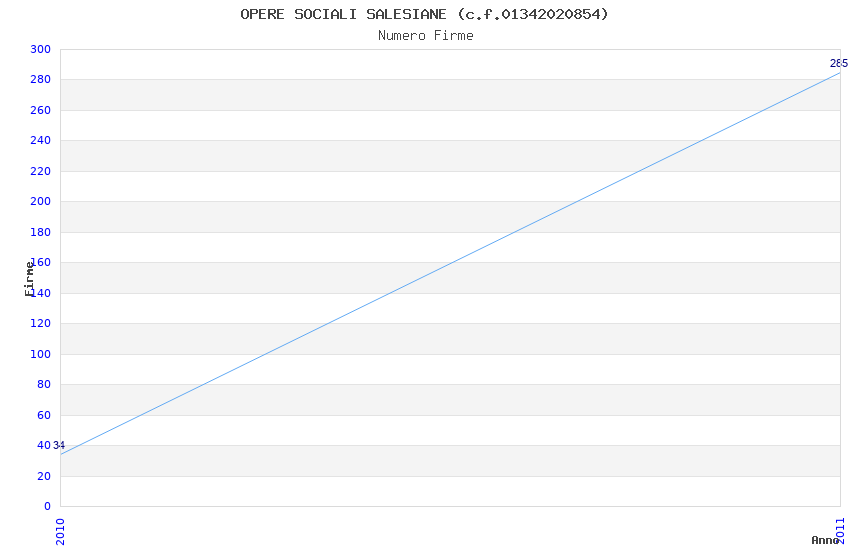
Task: Click the blue trend line
Action: (450, 263)
